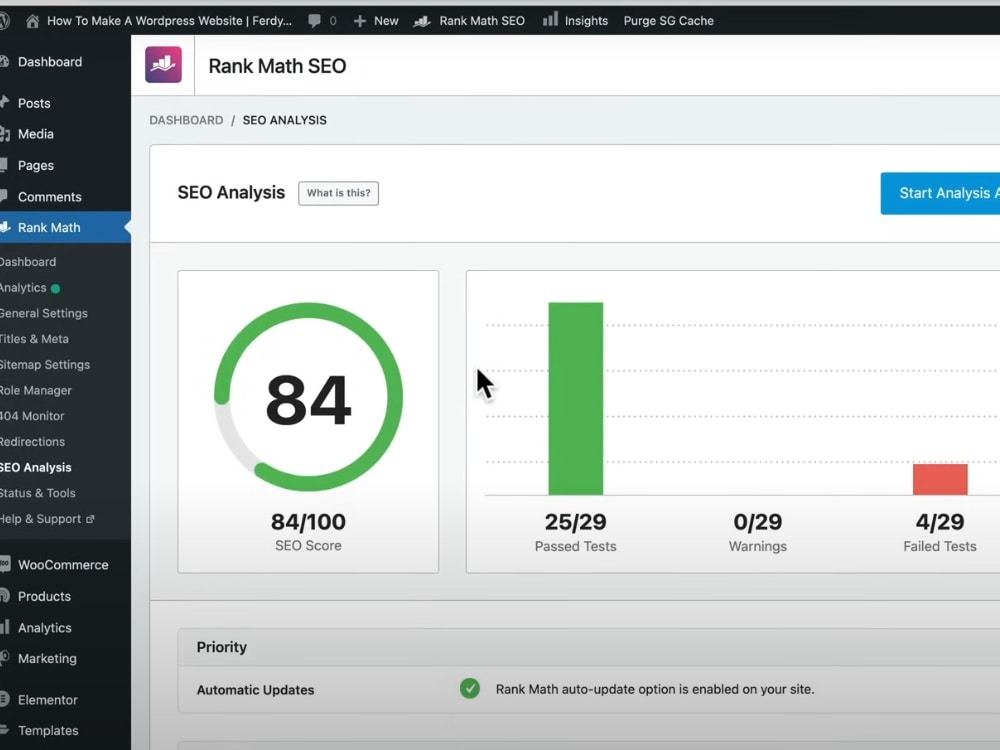Open the Products menu
Viewport: 1000px width, 750px height.
44,596
